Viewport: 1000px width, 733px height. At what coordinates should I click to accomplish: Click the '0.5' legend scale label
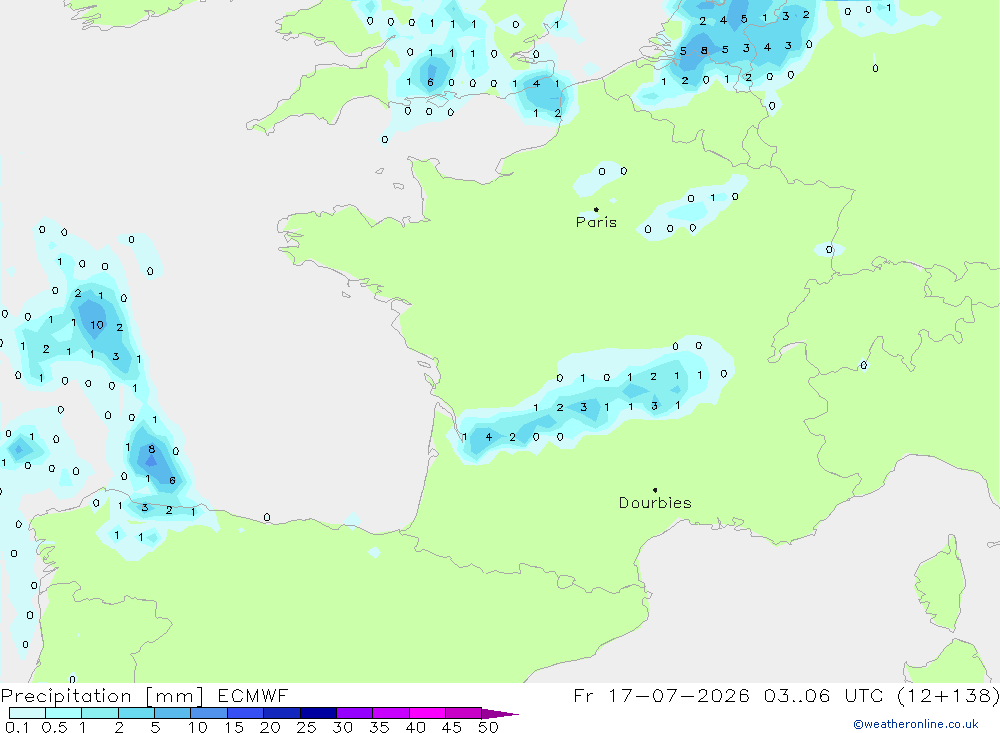point(54,727)
